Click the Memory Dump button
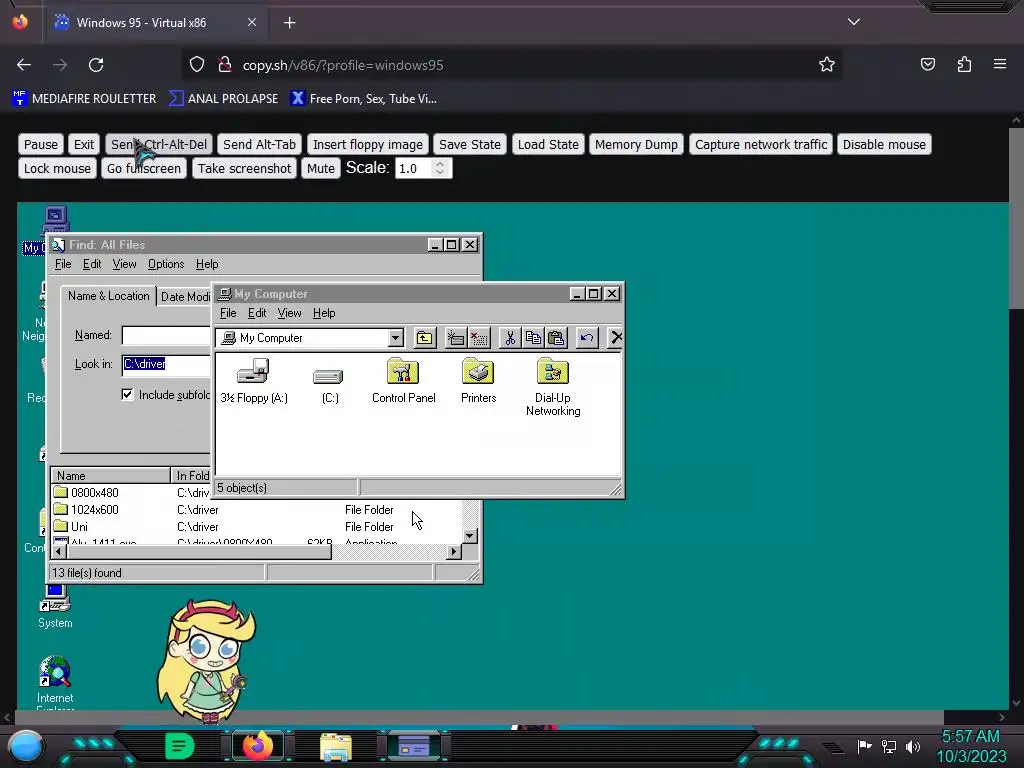Screen dimensions: 1024x768 click(x=636, y=144)
